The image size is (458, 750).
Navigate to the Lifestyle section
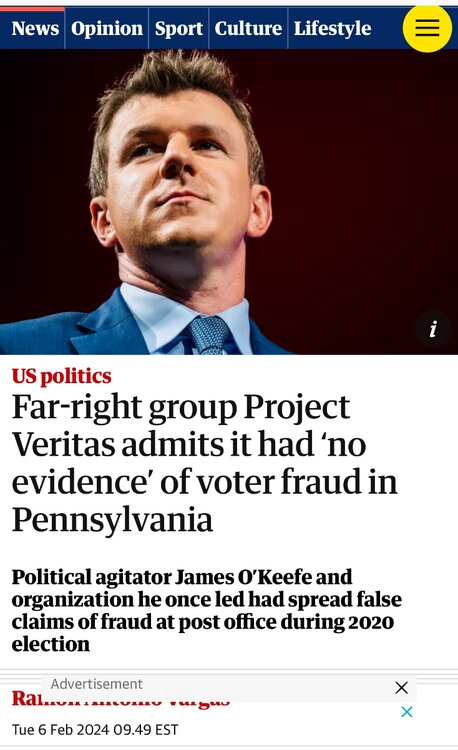pos(332,29)
